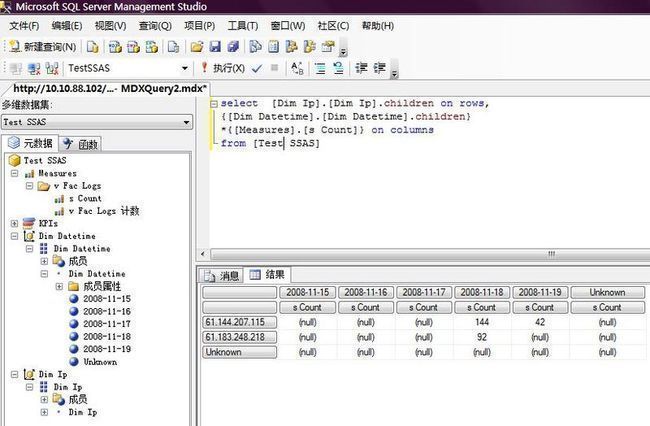
Task: Click the 61.144.207.115 row header
Action: pos(239,322)
